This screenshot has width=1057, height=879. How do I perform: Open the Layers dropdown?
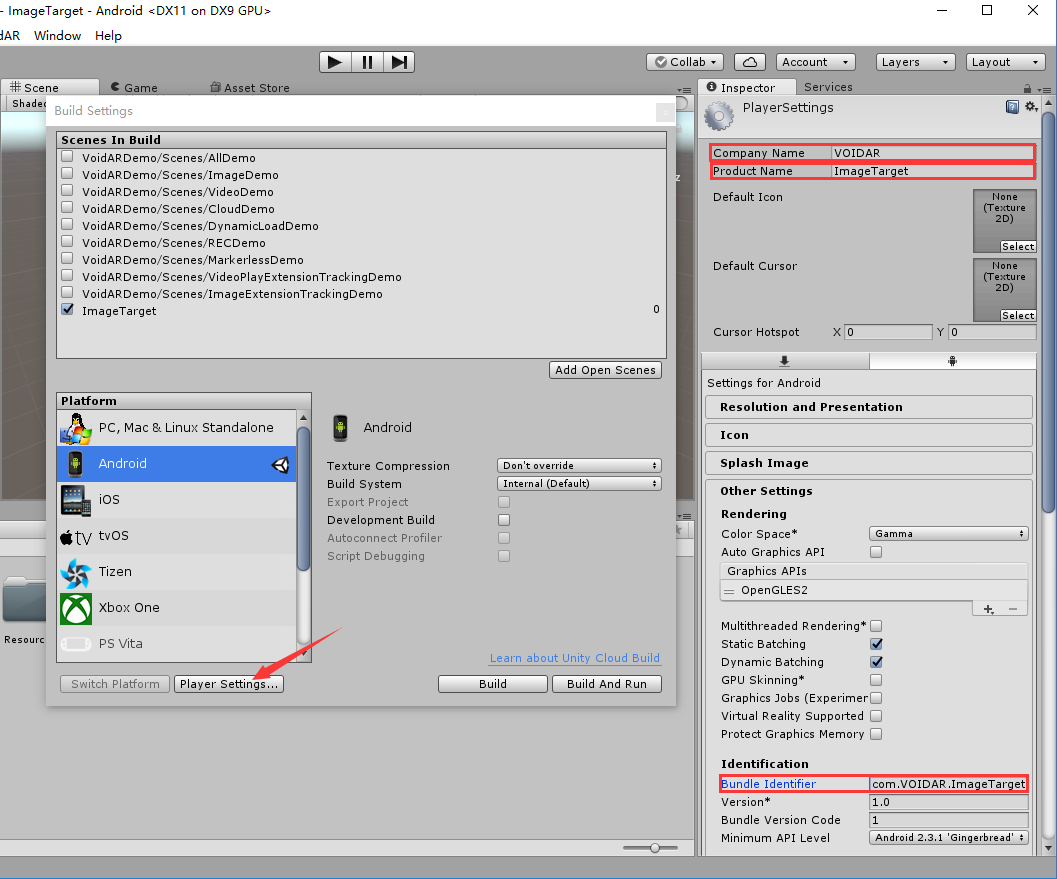click(915, 62)
